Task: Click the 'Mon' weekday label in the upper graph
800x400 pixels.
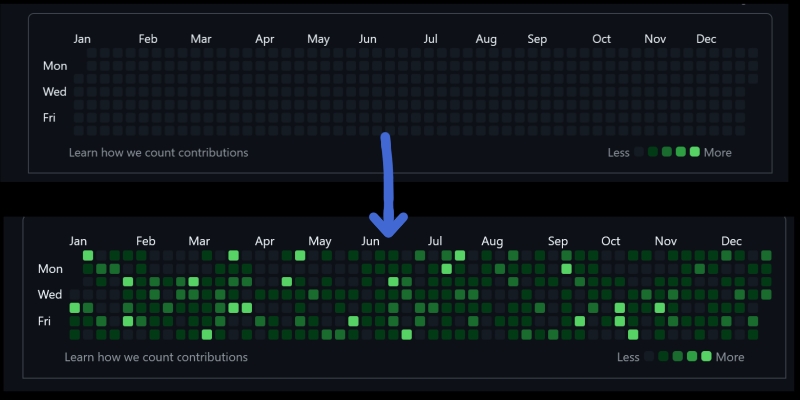Action: coord(55,66)
